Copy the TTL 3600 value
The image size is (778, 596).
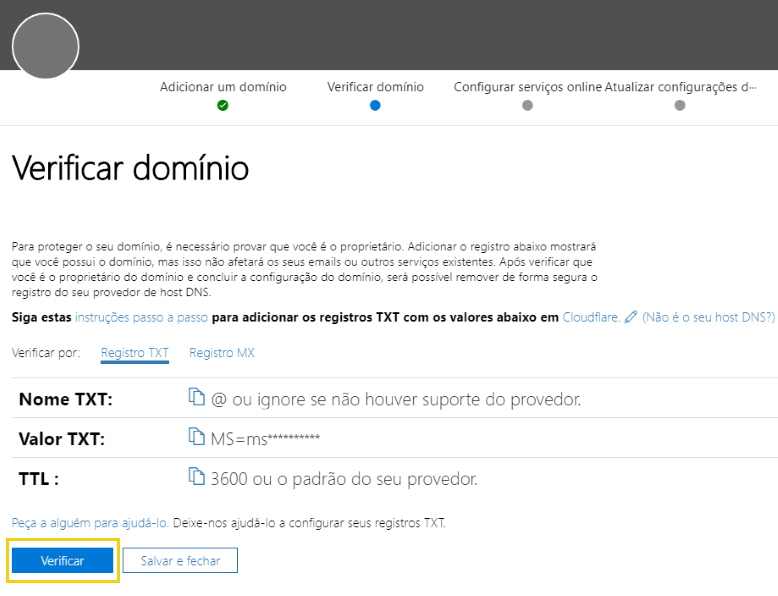coord(196,478)
